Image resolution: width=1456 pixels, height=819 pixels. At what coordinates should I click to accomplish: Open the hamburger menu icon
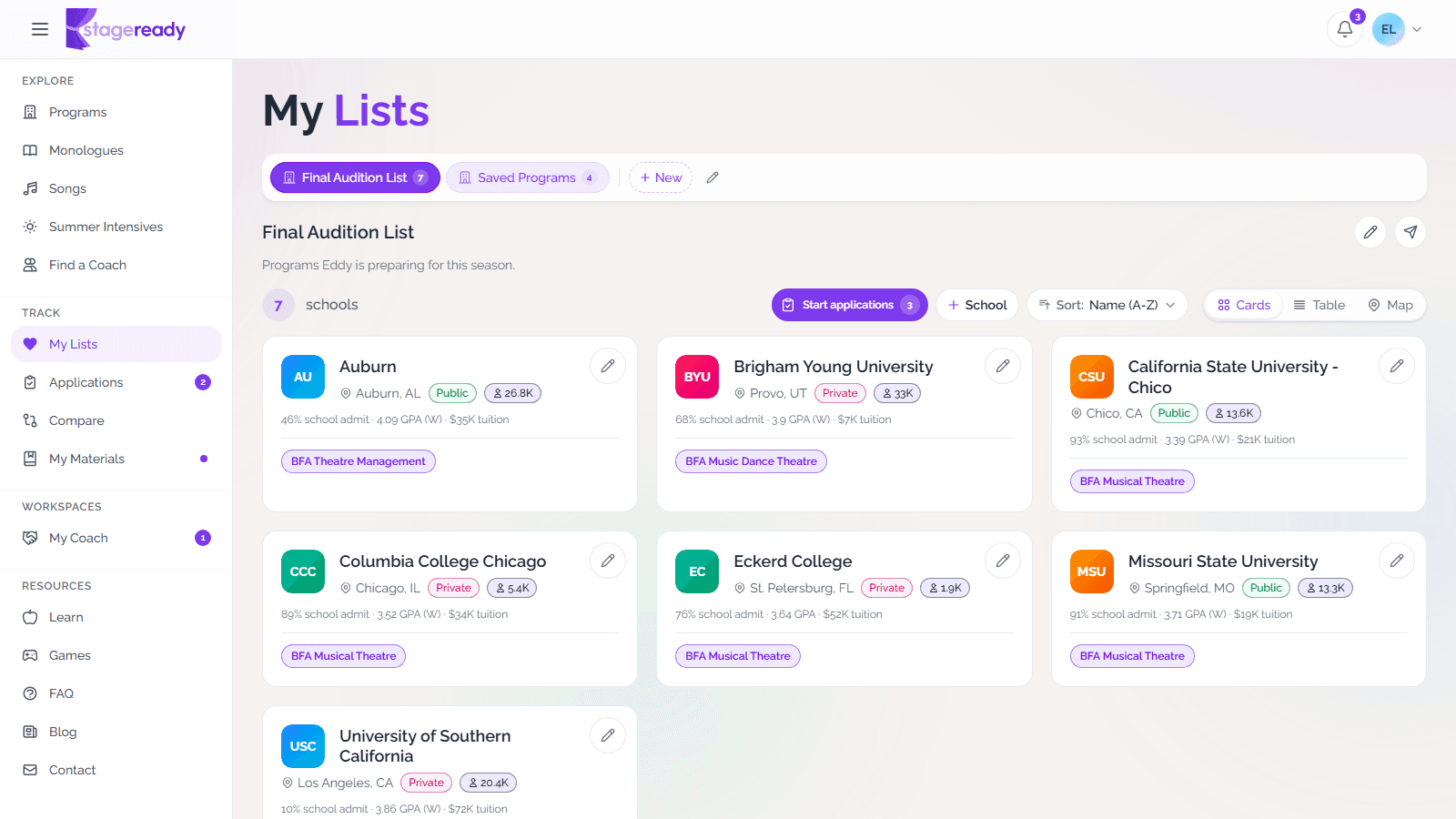coord(40,29)
